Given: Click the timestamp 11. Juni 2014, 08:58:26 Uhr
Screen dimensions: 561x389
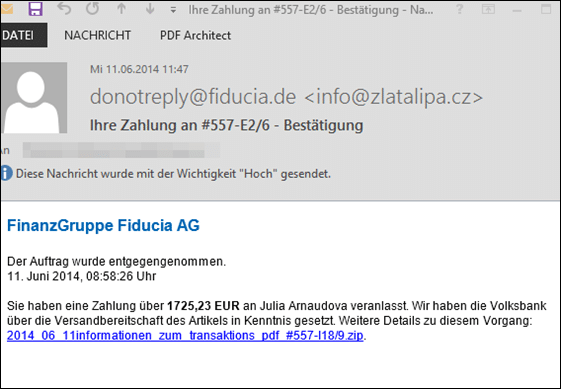Looking at the screenshot, I should [82, 276].
